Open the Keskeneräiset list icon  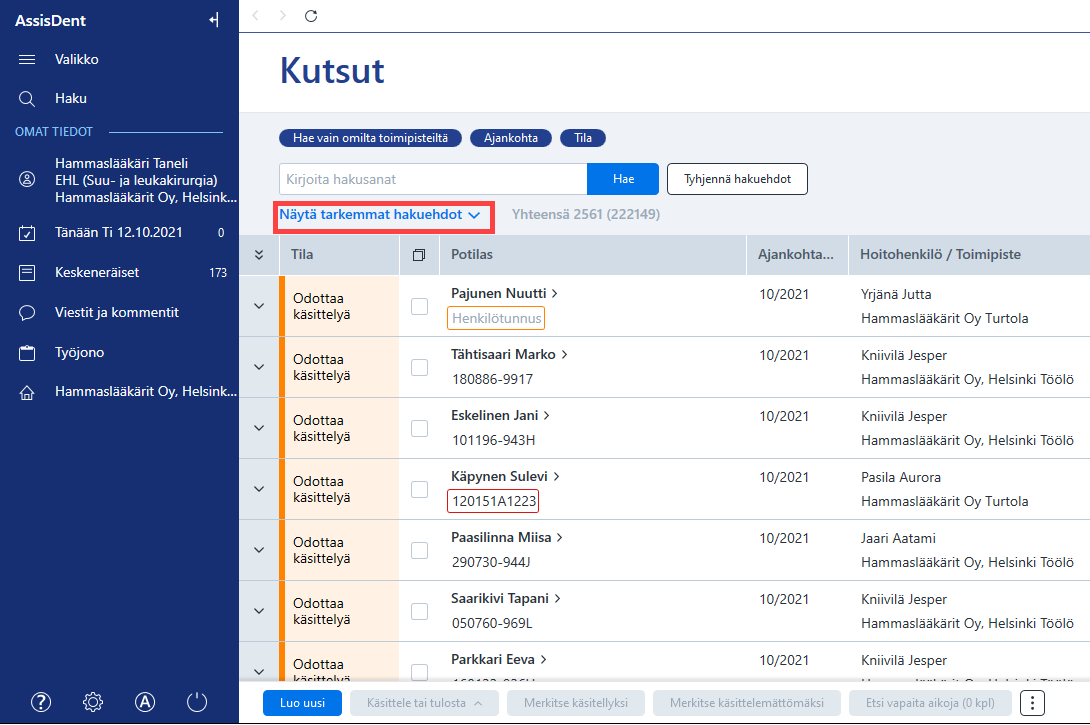click(26, 272)
